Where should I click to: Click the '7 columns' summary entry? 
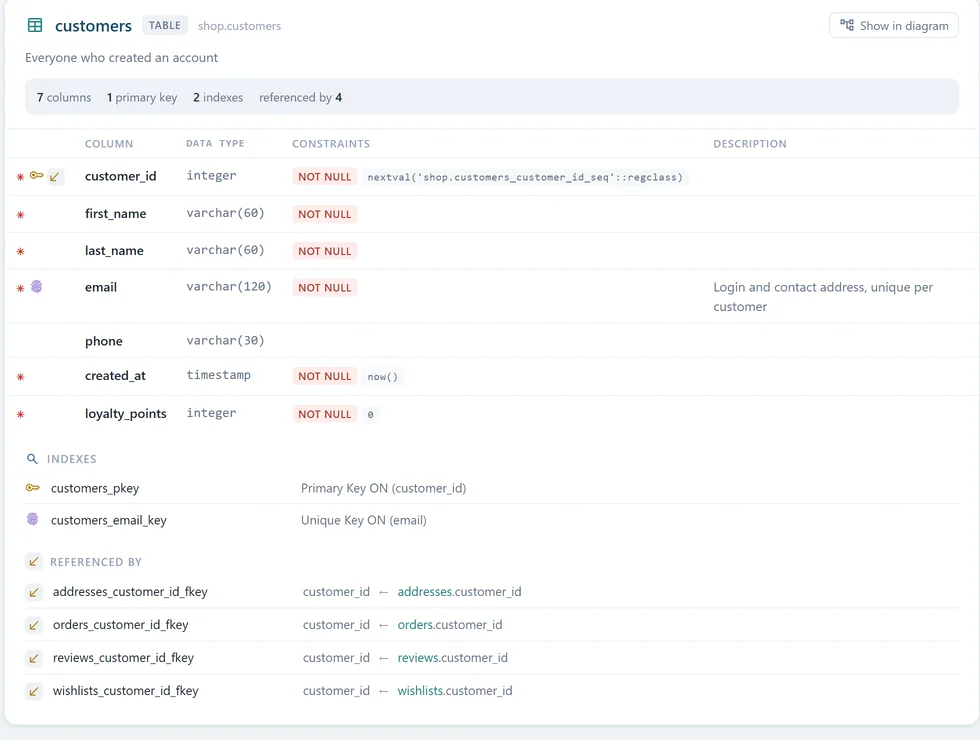click(x=64, y=98)
